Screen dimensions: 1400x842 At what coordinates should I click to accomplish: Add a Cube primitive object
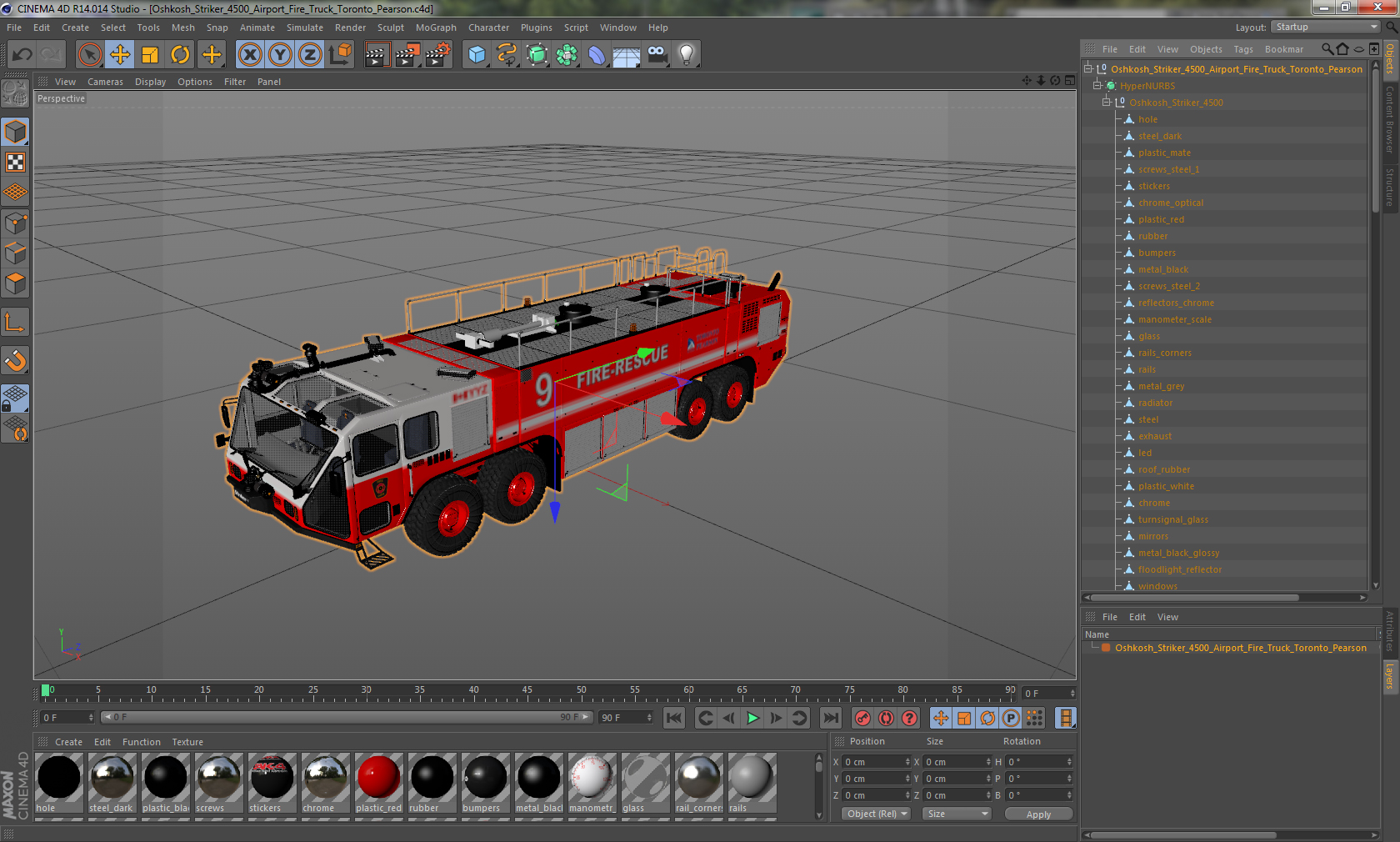[x=477, y=55]
